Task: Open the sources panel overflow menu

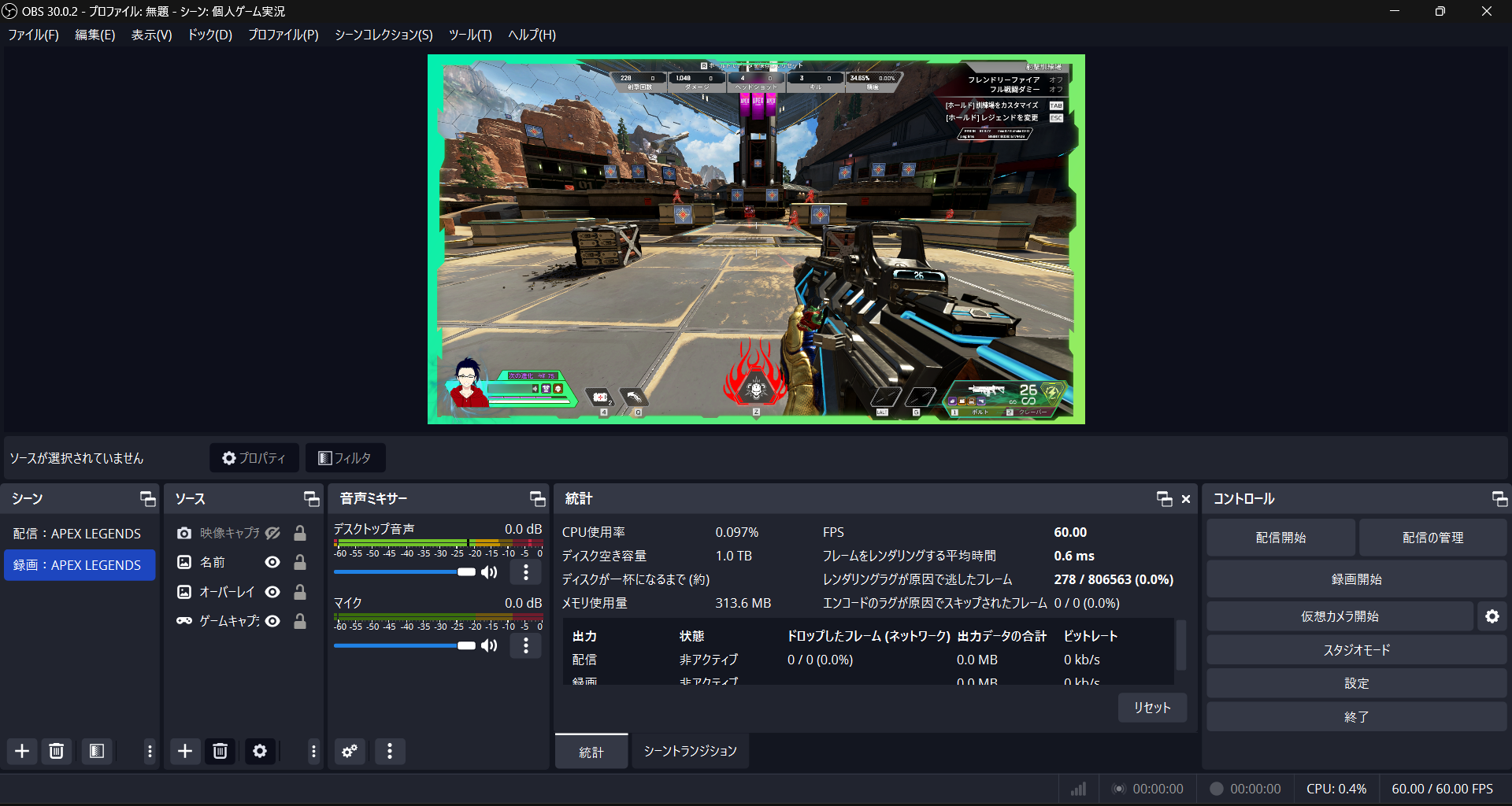Action: [313, 751]
